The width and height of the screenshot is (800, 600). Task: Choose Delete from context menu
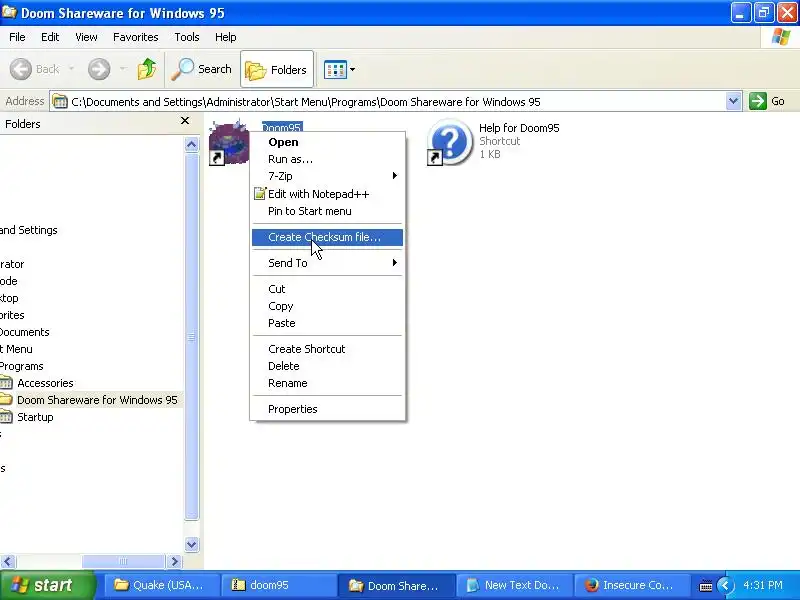click(328, 366)
